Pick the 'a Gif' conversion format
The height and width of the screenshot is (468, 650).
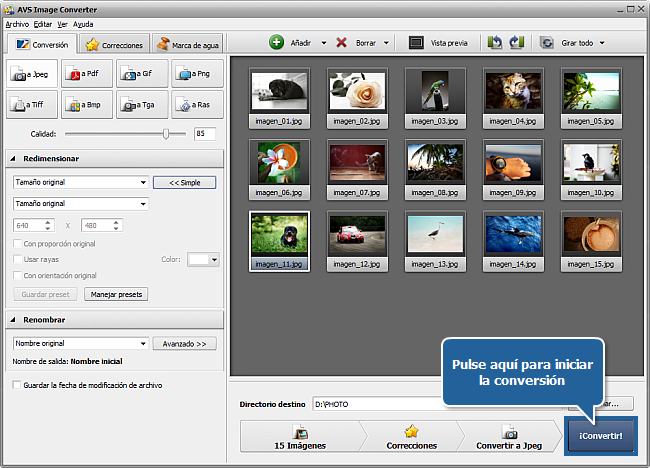(141, 73)
